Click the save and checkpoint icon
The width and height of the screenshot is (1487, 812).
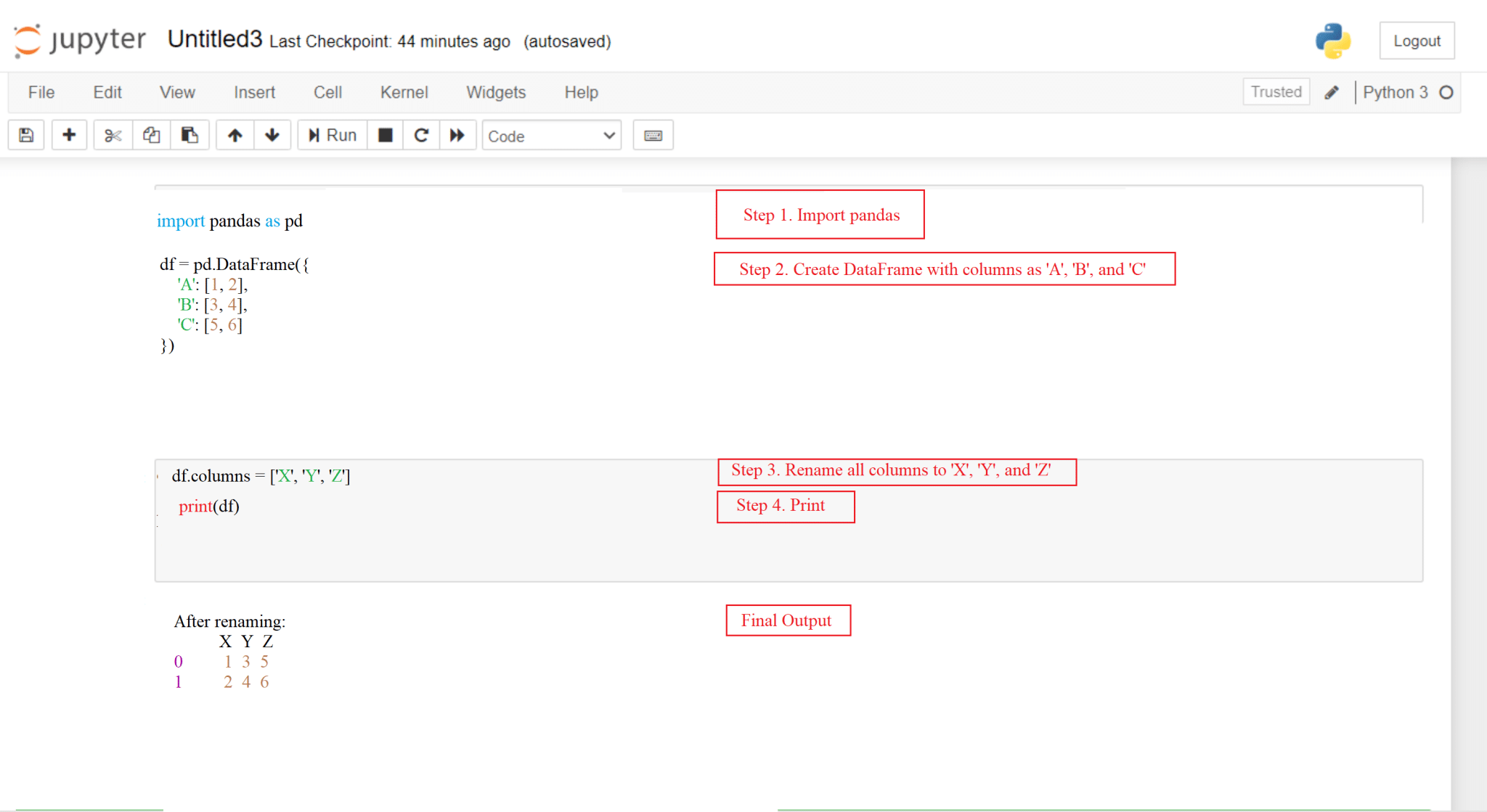point(26,136)
